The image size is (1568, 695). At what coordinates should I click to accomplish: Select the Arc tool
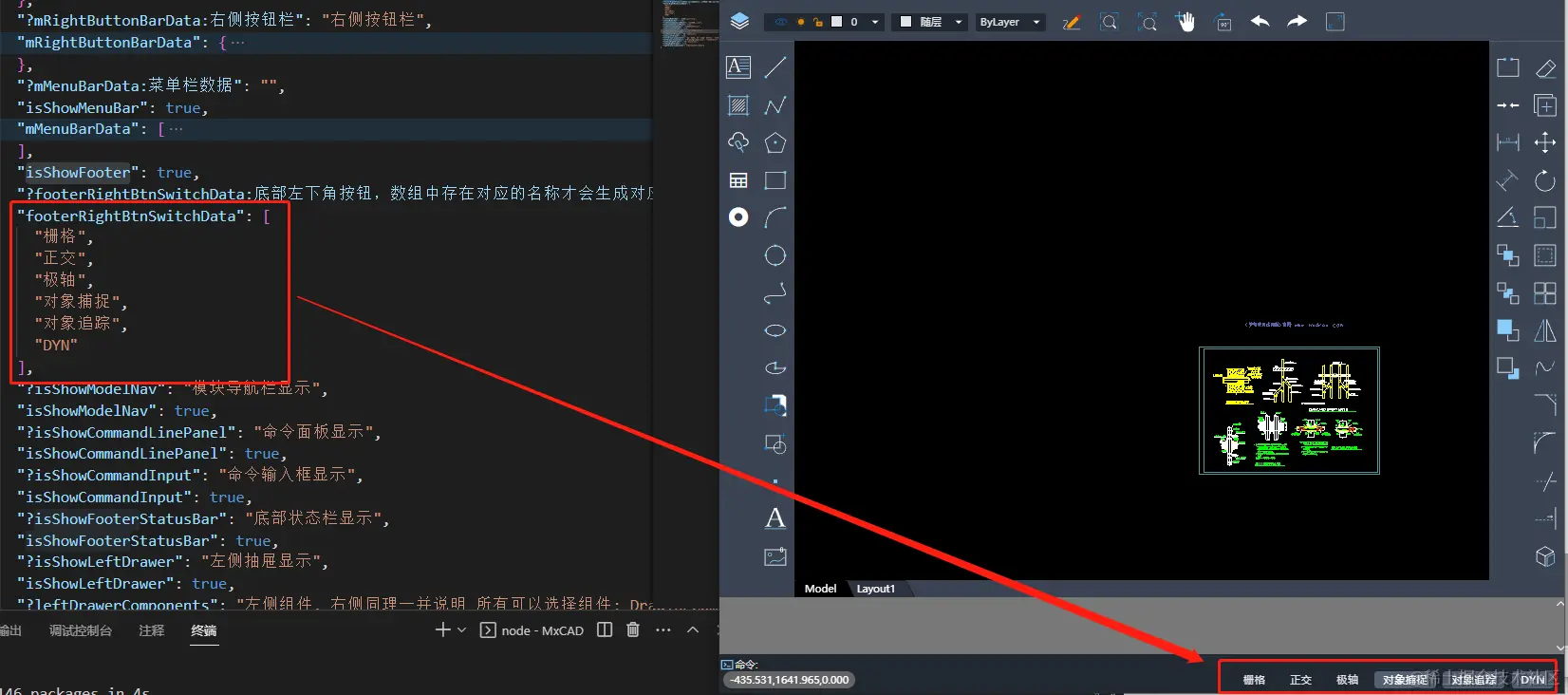775,217
